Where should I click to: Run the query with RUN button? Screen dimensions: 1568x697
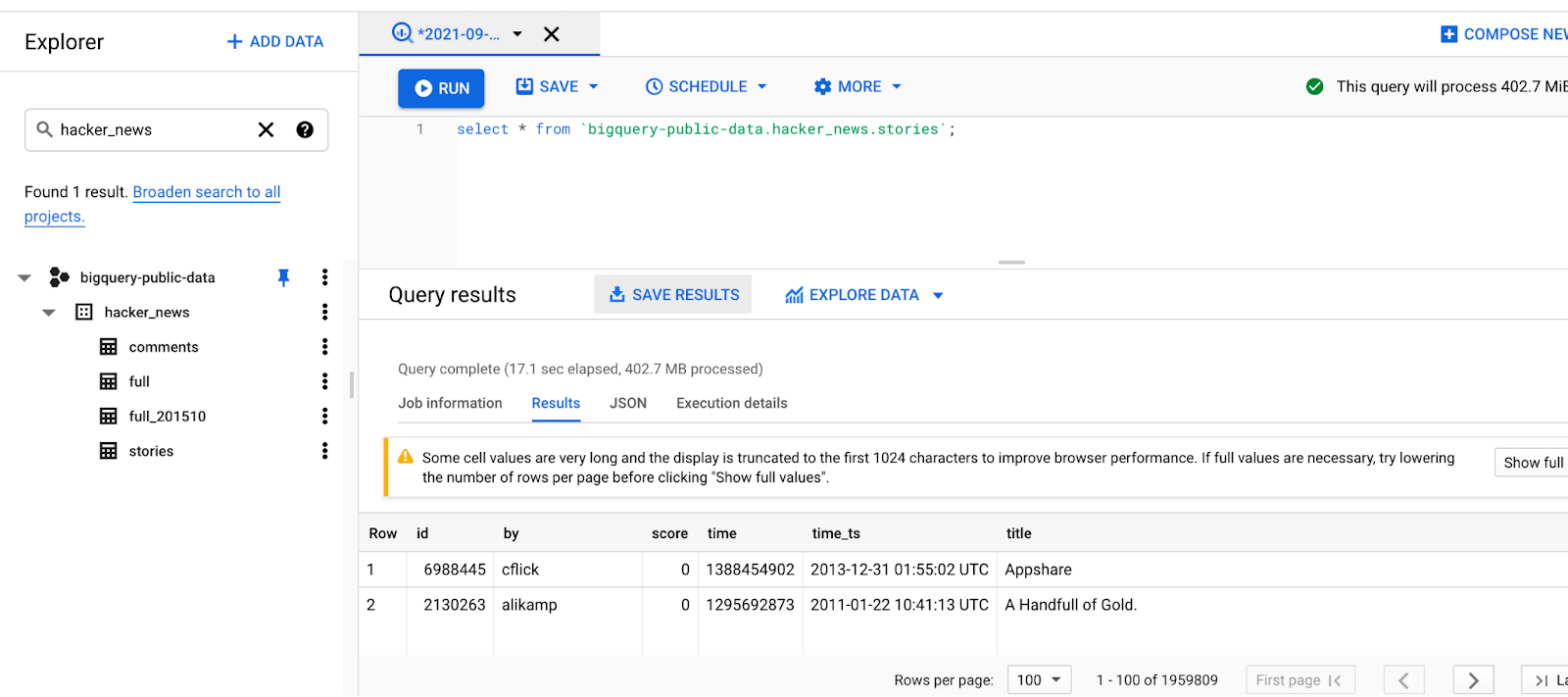click(x=441, y=88)
